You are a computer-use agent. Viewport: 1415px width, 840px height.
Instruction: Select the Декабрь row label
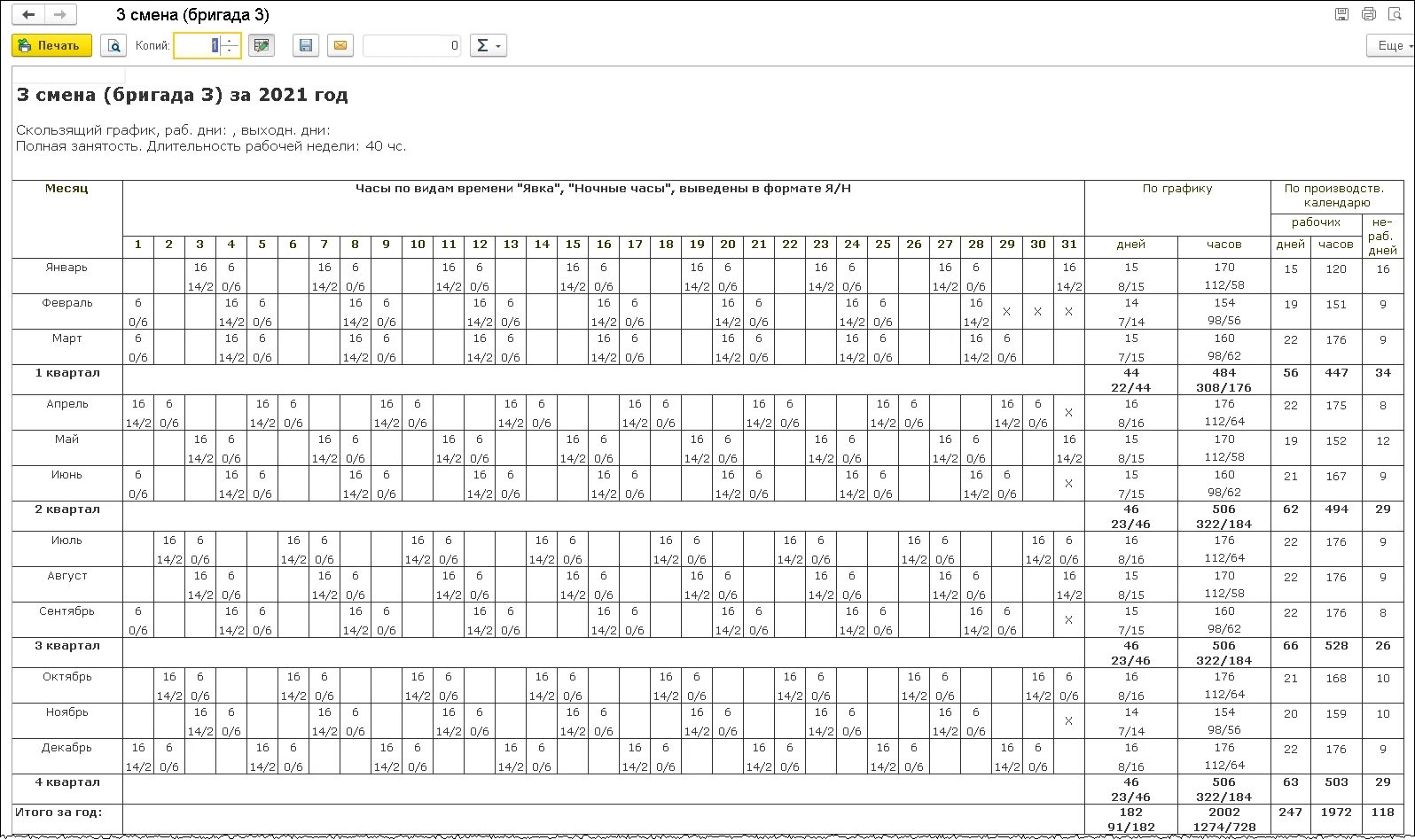coord(67,747)
